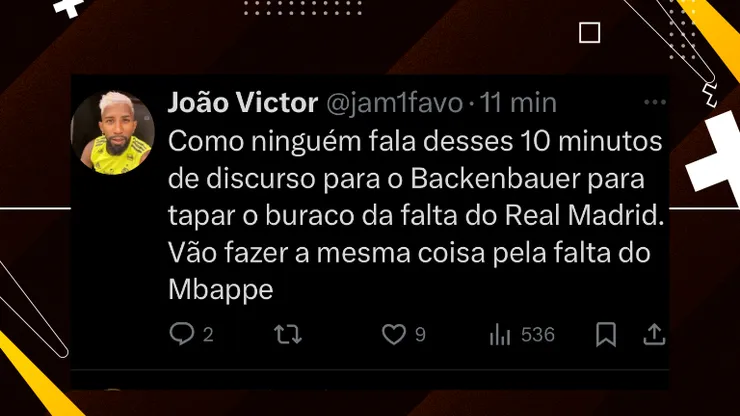Click the João Victor display name
The image size is (740, 416).
click(243, 102)
